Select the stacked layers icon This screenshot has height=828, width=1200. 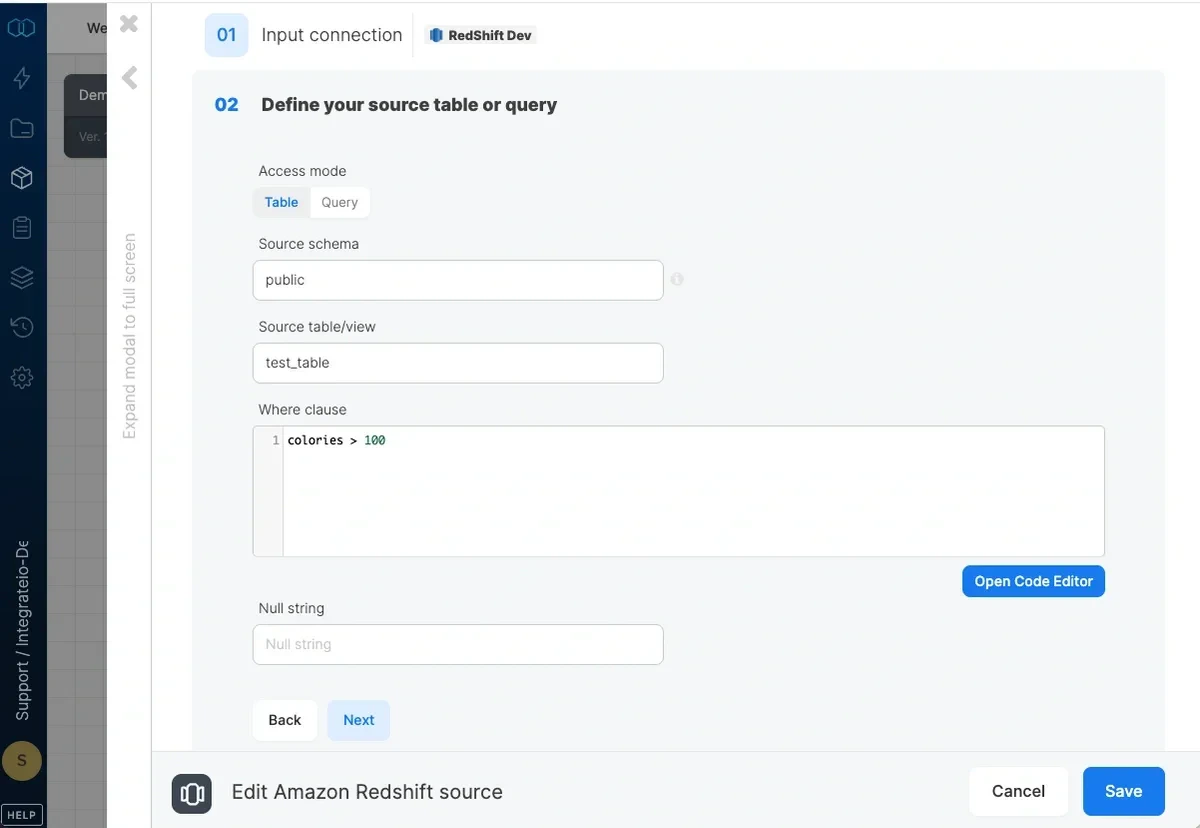[22, 277]
